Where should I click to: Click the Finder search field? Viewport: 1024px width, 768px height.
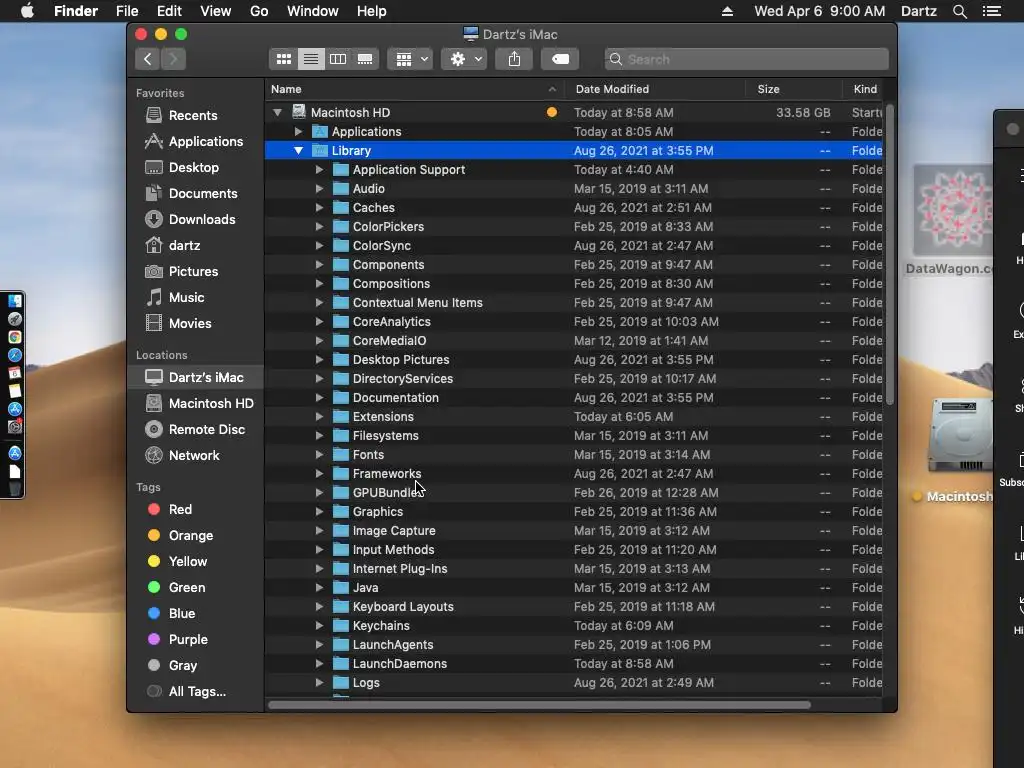tap(746, 59)
